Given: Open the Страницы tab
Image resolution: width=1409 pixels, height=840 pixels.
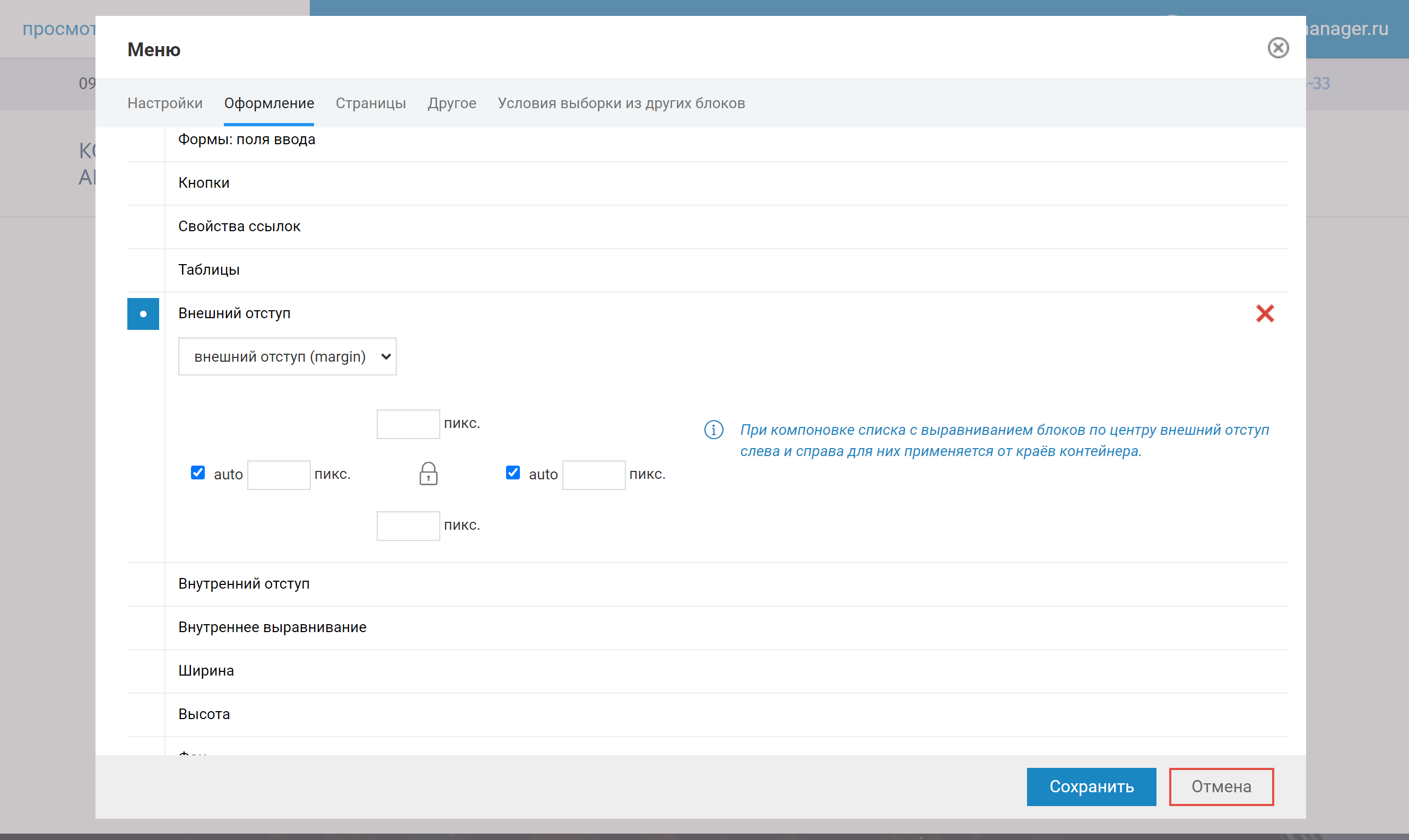Looking at the screenshot, I should [370, 103].
